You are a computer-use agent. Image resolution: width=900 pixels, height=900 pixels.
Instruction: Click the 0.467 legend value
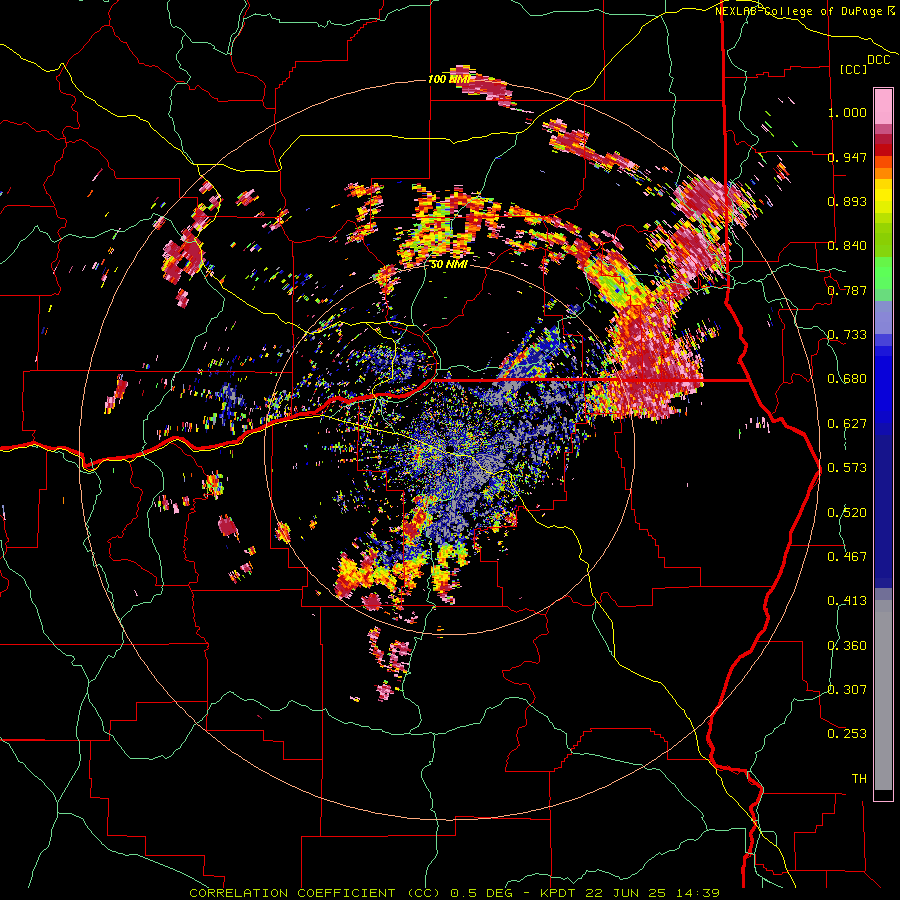[847, 557]
